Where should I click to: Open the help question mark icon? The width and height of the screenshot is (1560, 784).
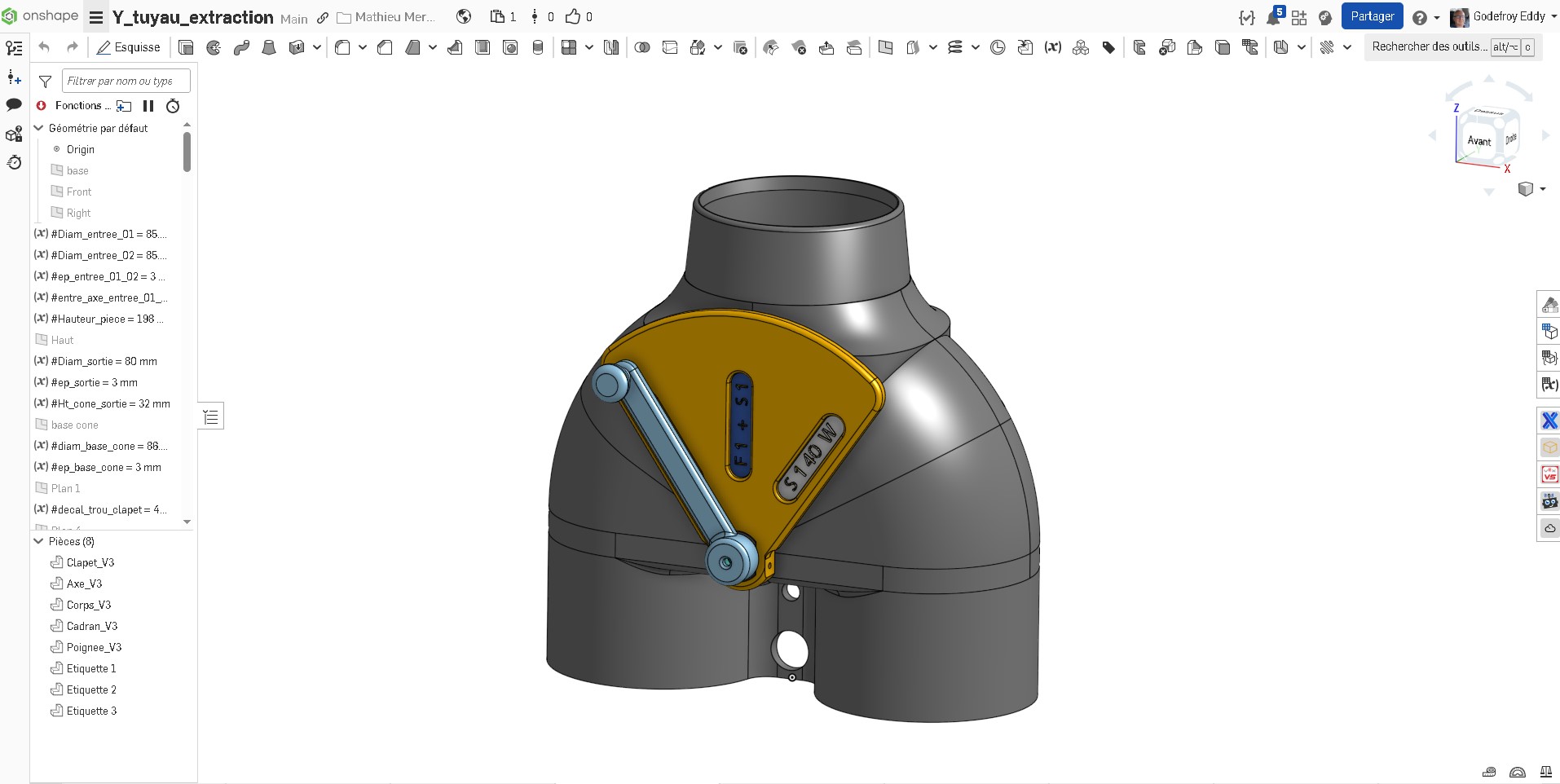coord(1420,17)
